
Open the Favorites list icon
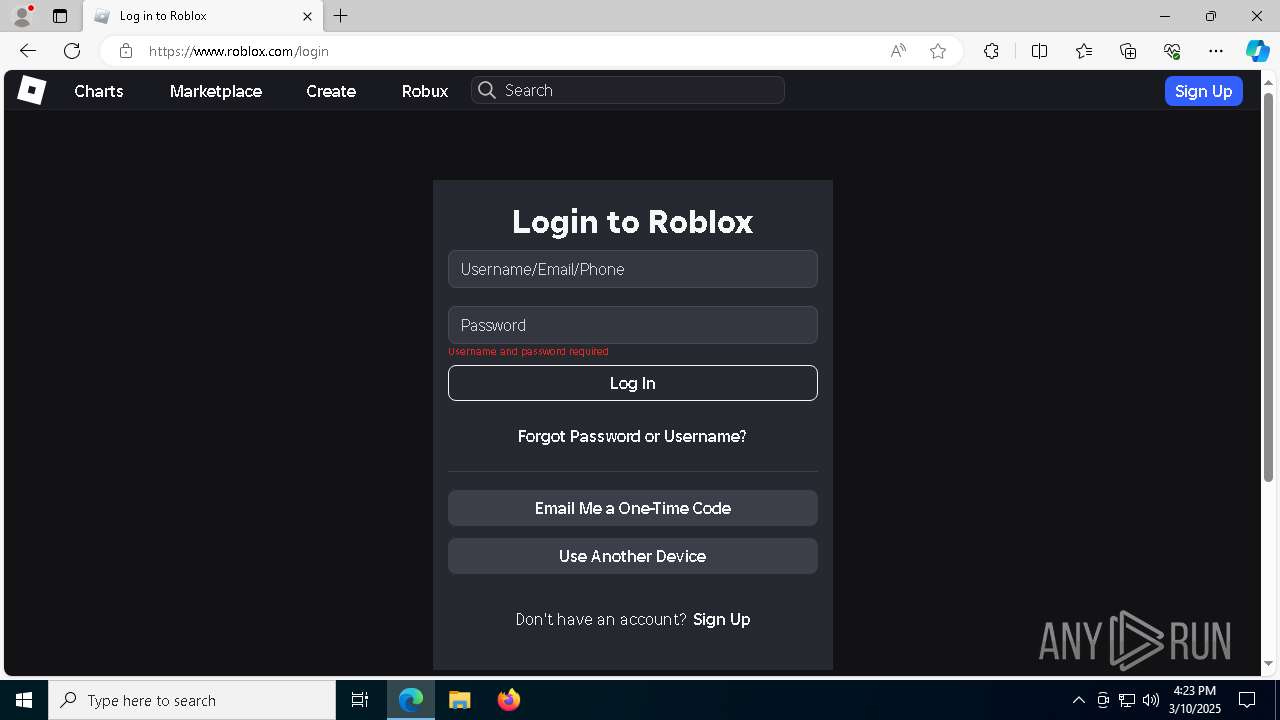[x=1084, y=51]
